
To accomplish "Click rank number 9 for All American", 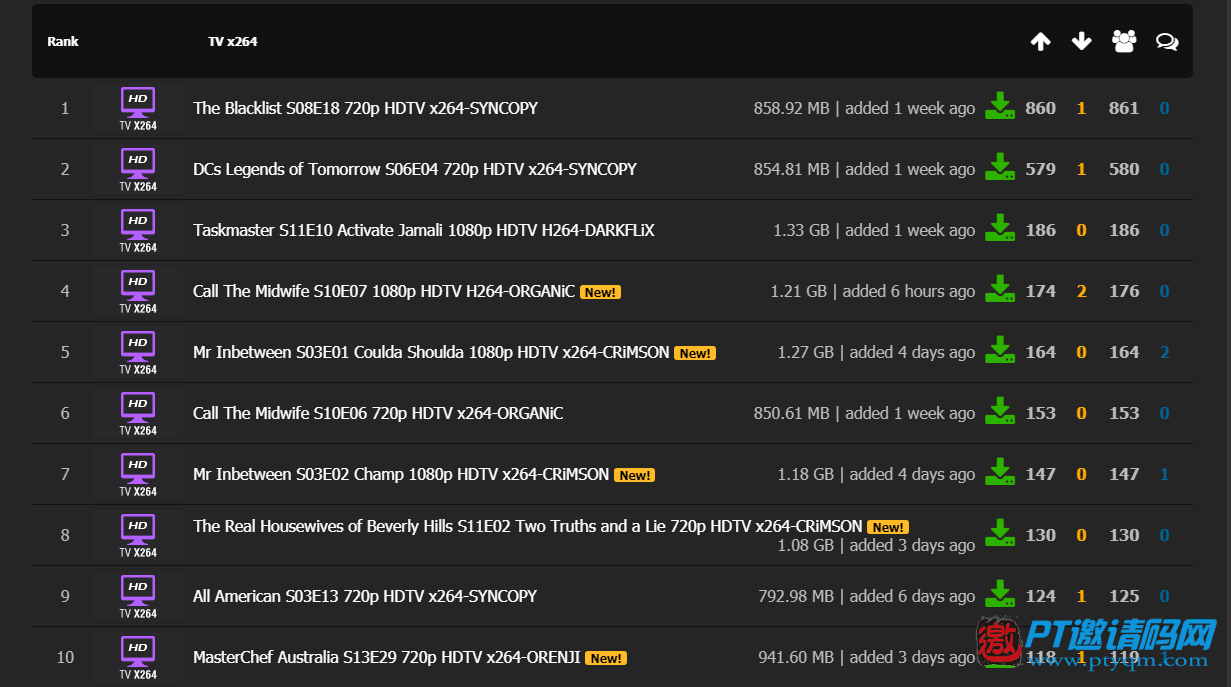I will tap(65, 596).
